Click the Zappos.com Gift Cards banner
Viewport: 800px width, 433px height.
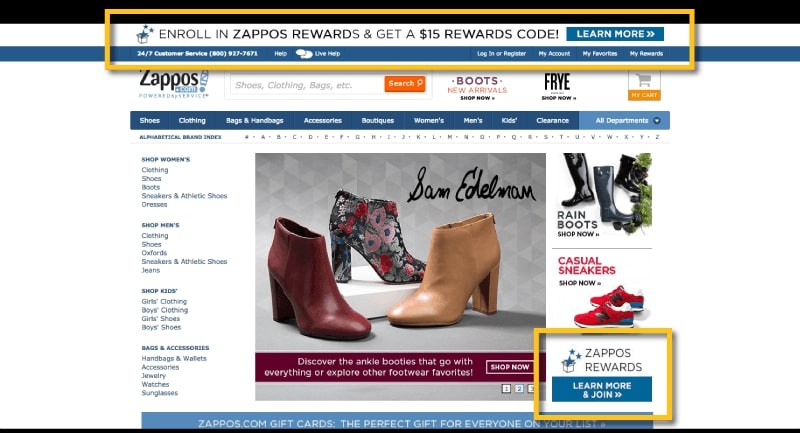click(x=397, y=423)
